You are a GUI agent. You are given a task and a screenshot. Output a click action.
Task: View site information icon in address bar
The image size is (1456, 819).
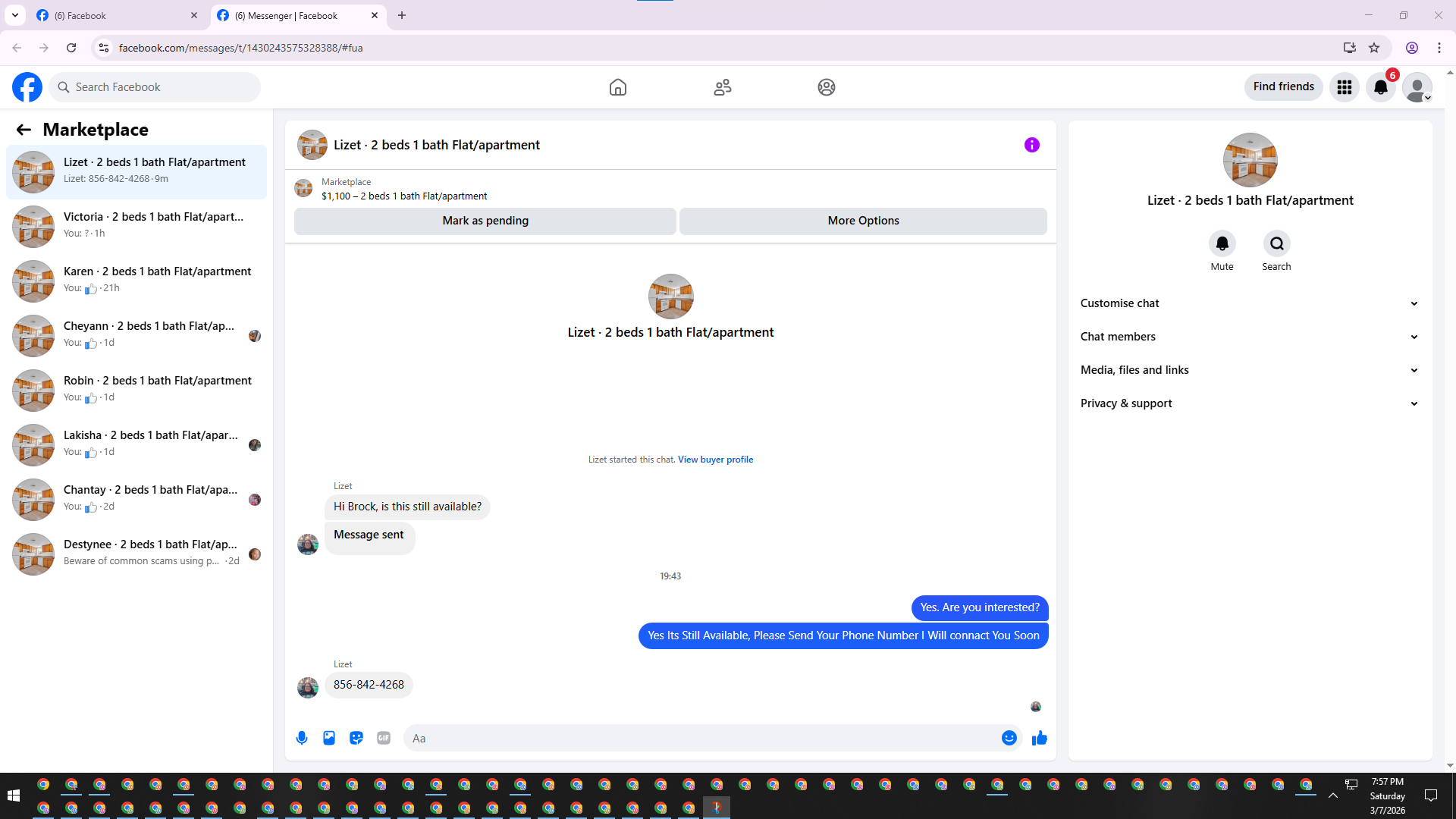pos(104,48)
